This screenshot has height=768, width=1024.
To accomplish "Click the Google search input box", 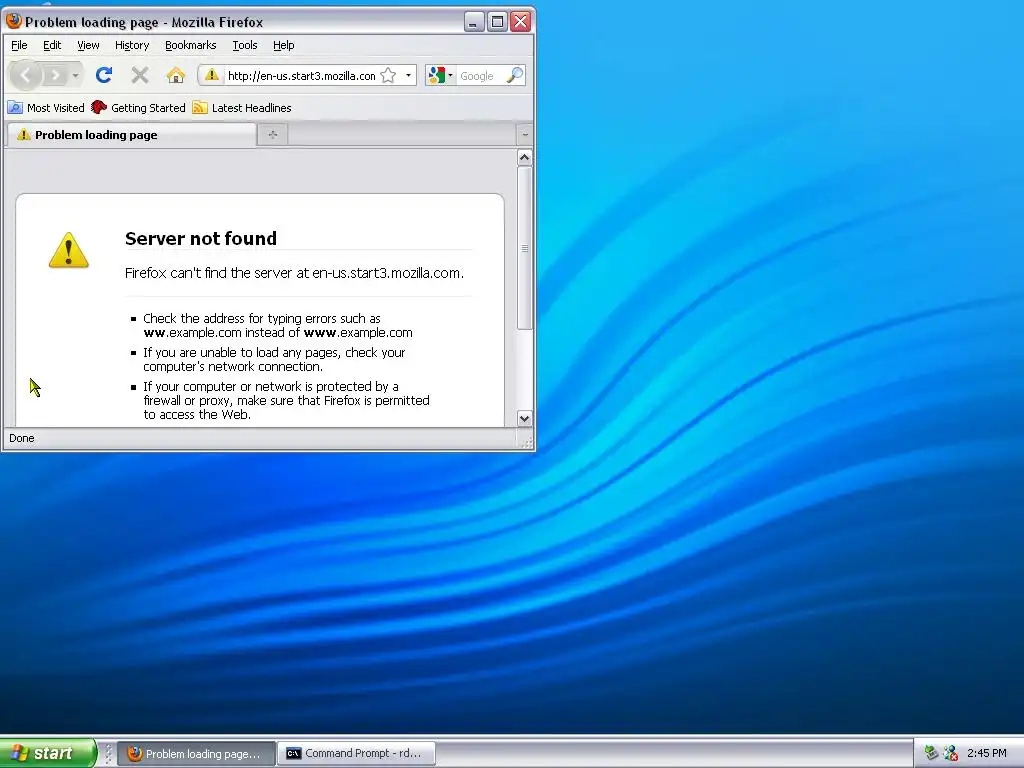I will [482, 76].
